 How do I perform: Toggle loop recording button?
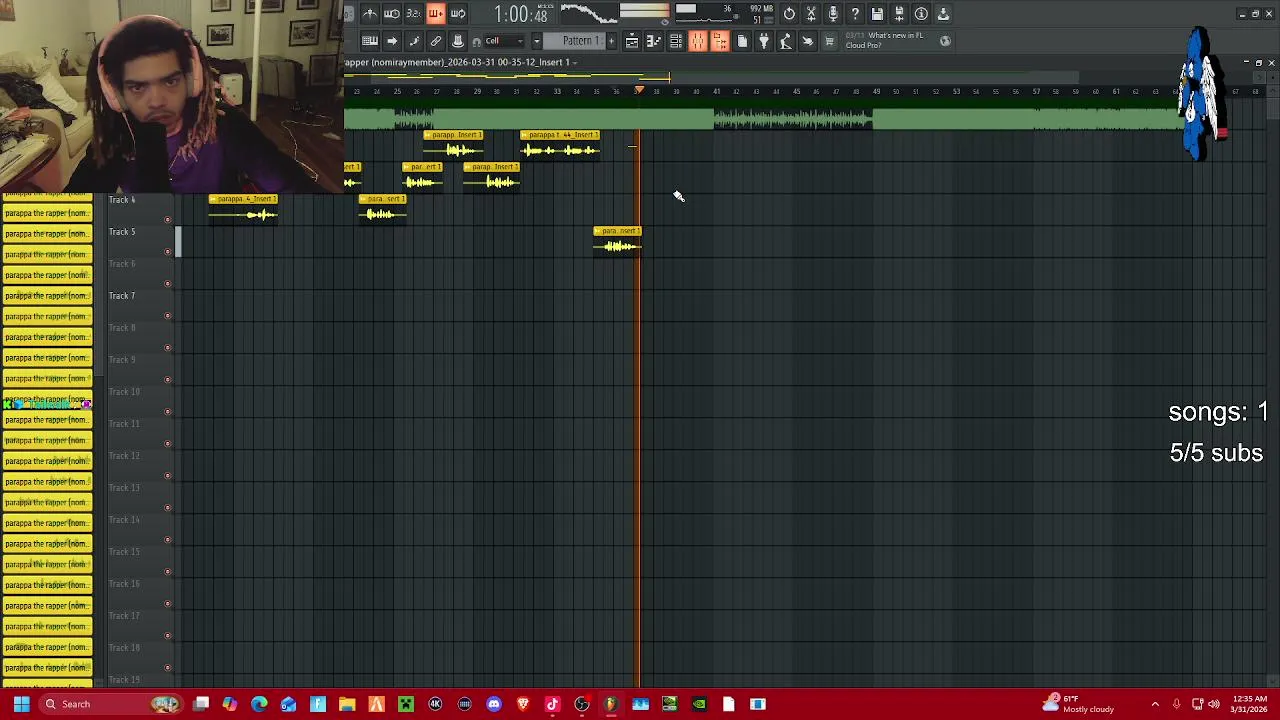(x=458, y=14)
